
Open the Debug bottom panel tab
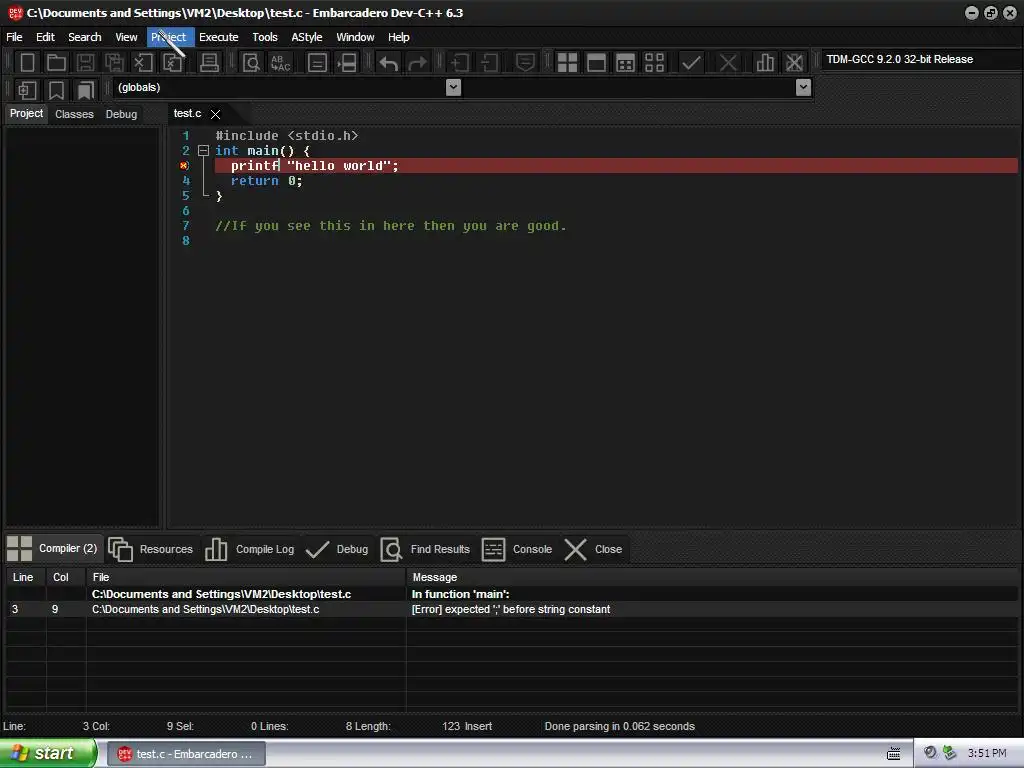pos(337,549)
